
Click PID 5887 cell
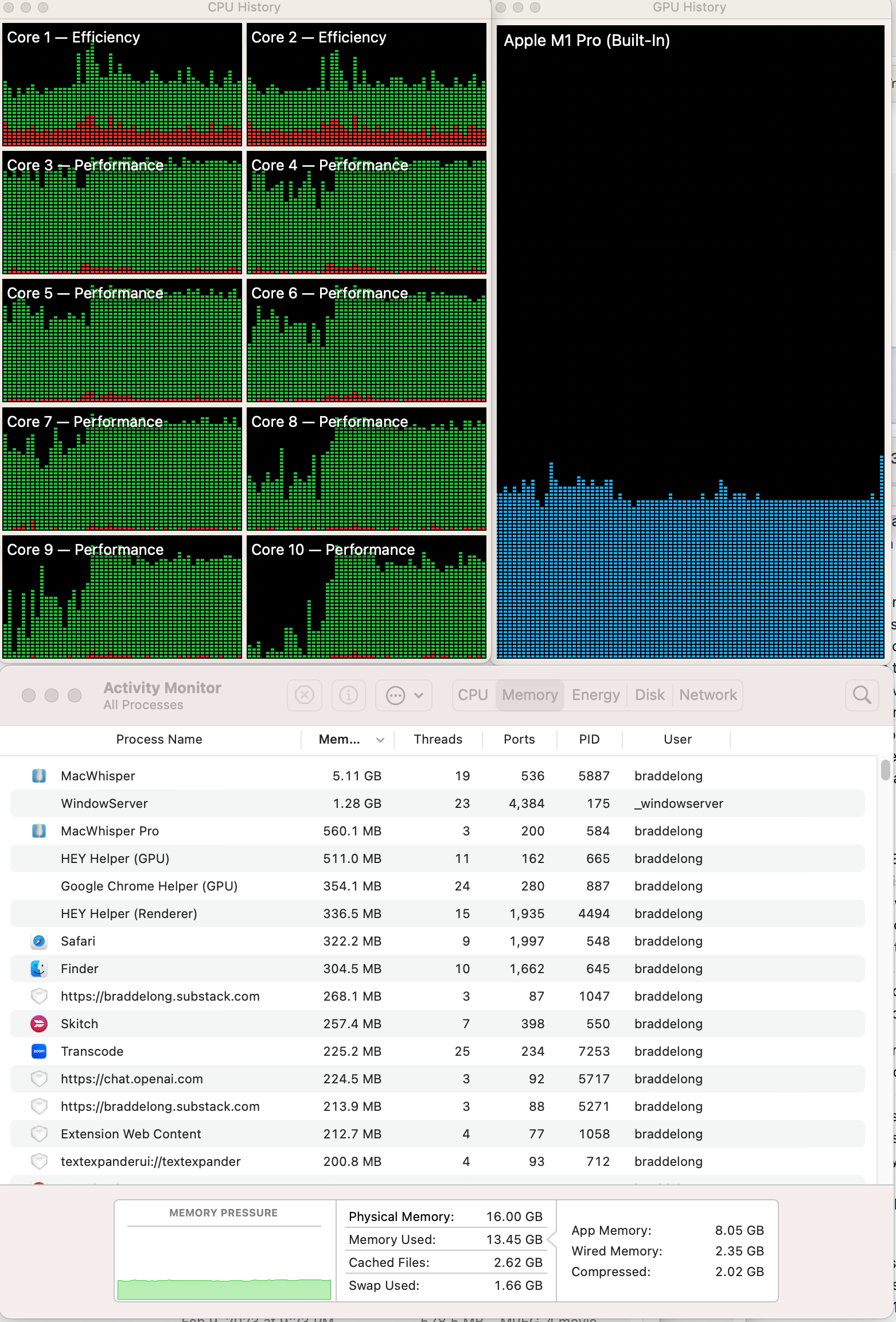(594, 776)
